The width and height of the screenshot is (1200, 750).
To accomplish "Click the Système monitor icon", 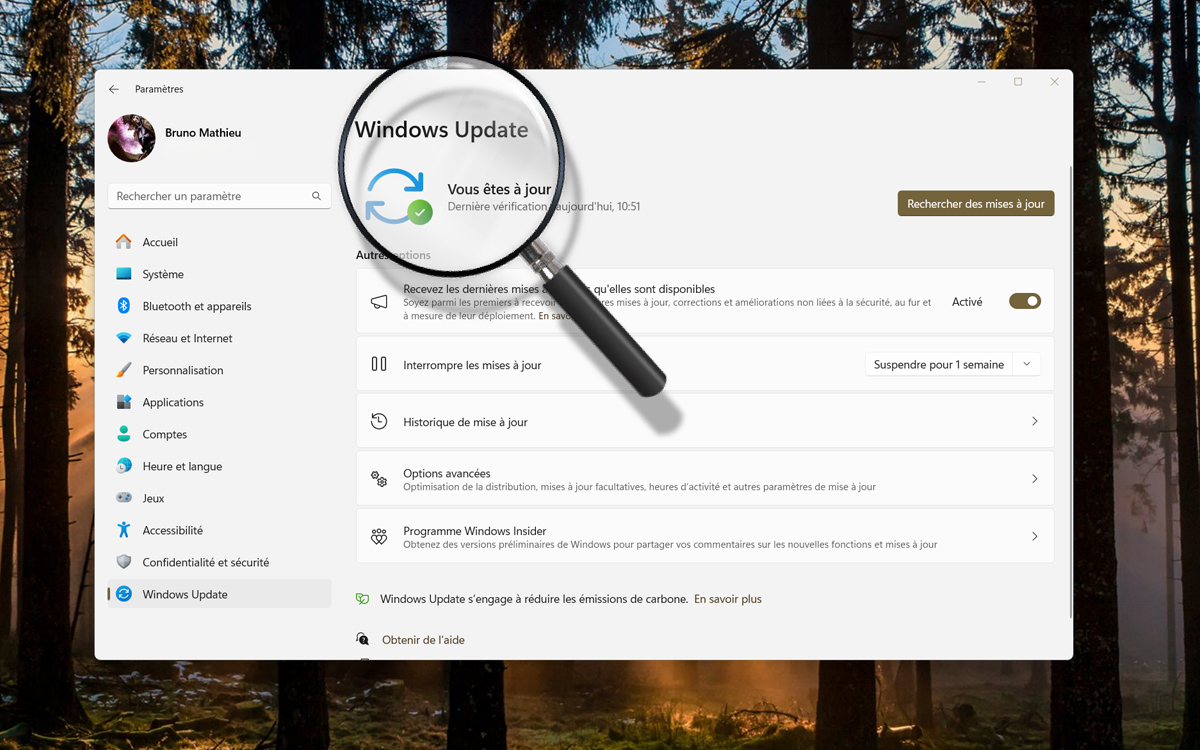I will click(x=123, y=274).
